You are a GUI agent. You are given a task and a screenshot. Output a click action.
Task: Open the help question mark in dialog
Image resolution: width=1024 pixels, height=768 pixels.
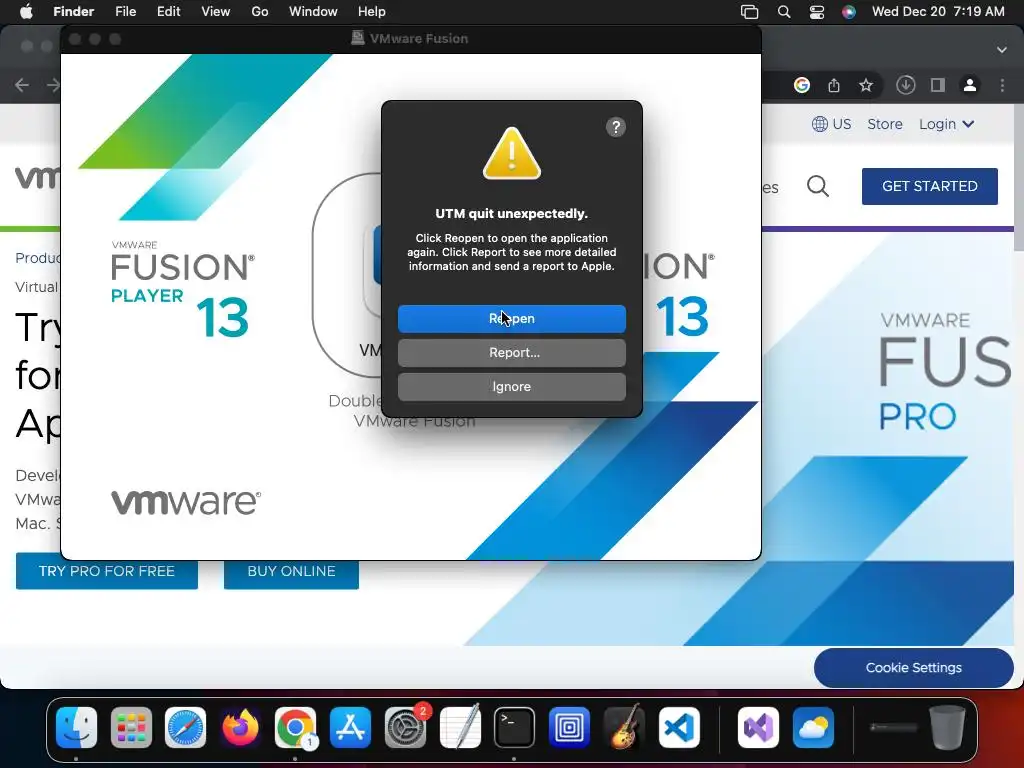click(x=615, y=127)
